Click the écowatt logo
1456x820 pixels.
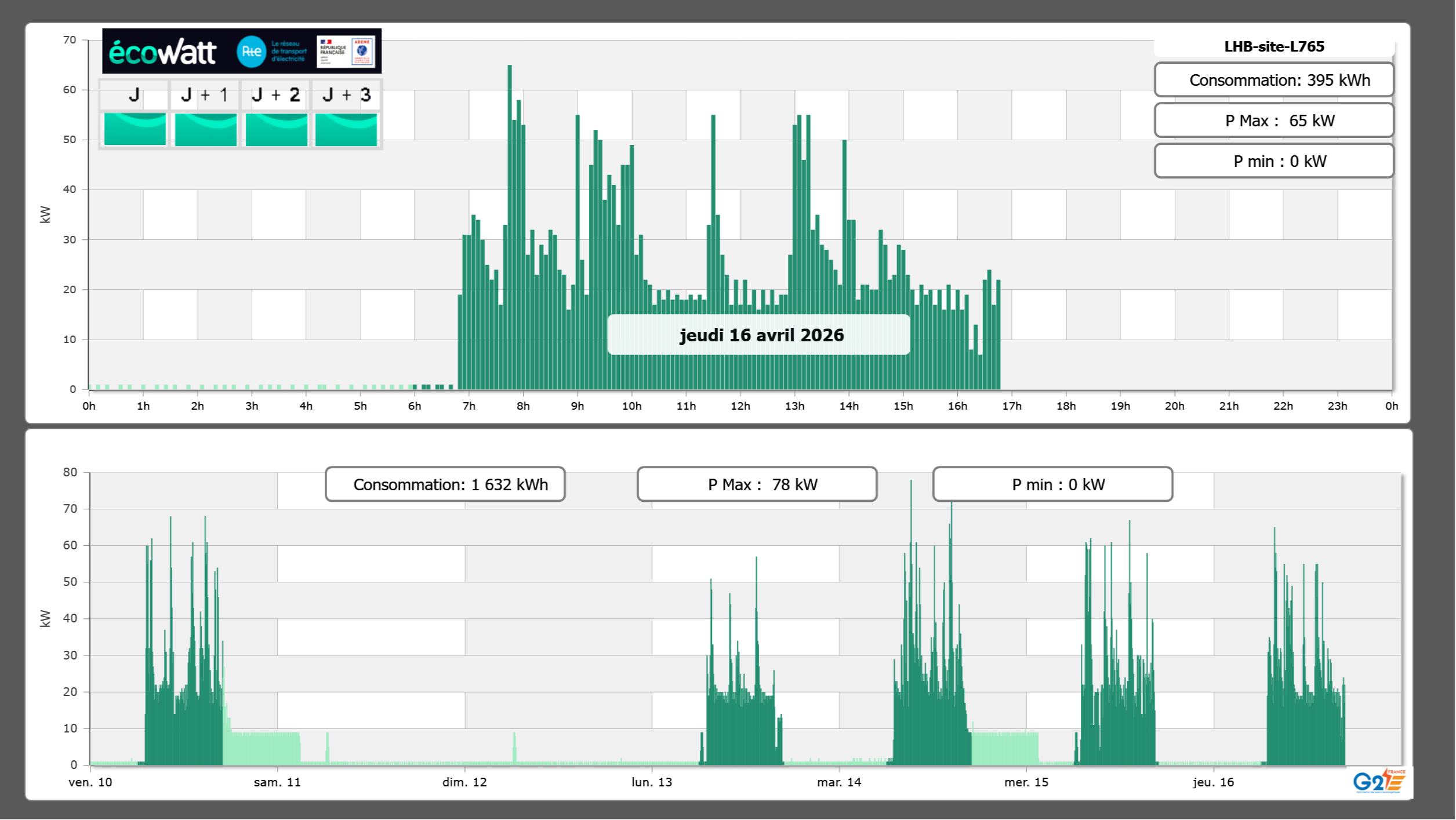coord(163,52)
